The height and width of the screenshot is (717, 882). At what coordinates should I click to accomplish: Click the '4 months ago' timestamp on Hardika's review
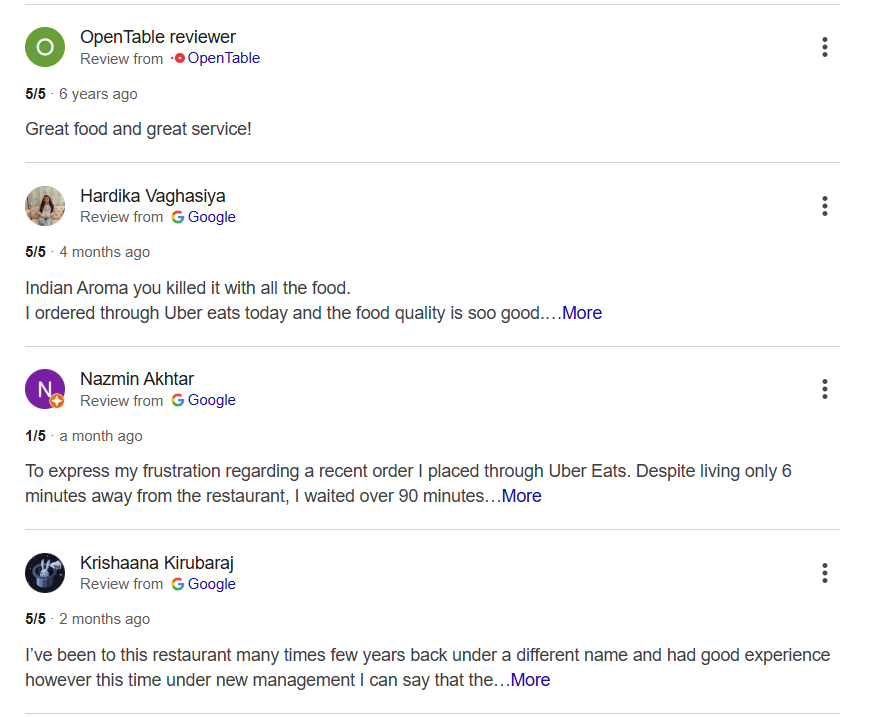[x=104, y=251]
